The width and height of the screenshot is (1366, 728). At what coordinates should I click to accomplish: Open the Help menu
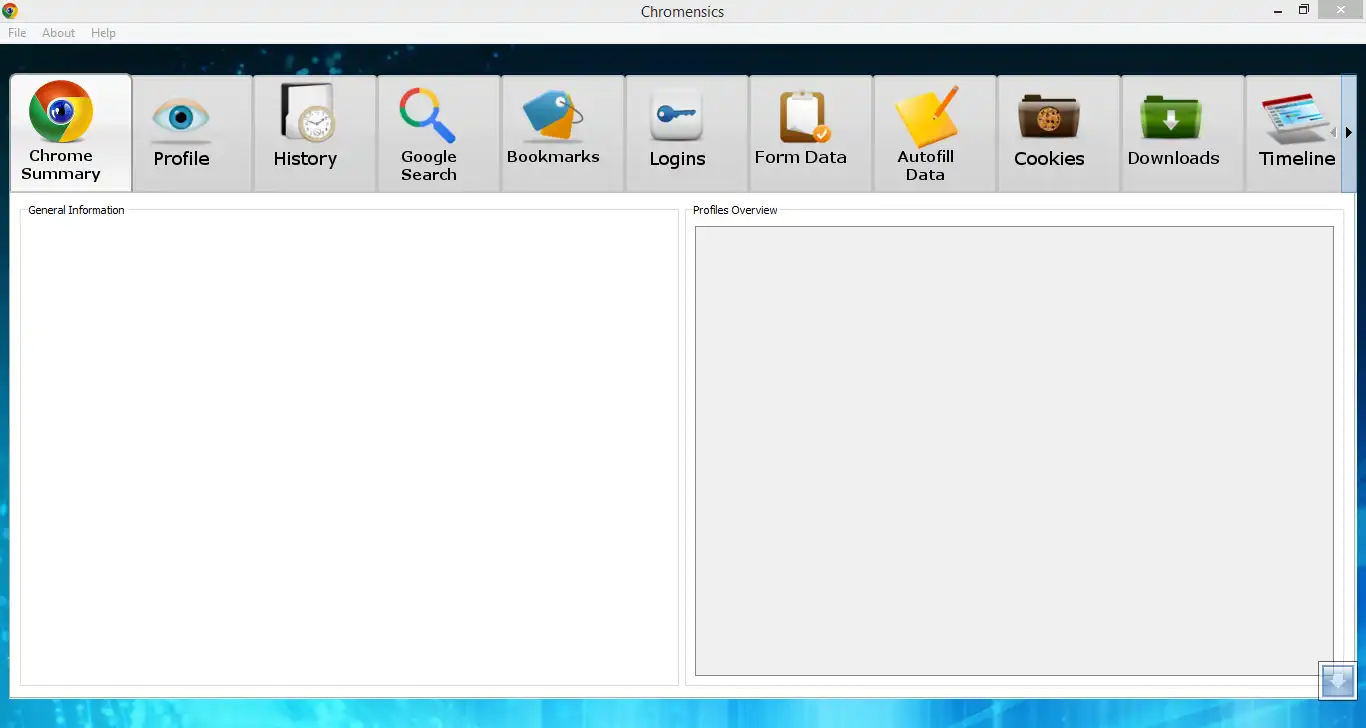(x=103, y=33)
